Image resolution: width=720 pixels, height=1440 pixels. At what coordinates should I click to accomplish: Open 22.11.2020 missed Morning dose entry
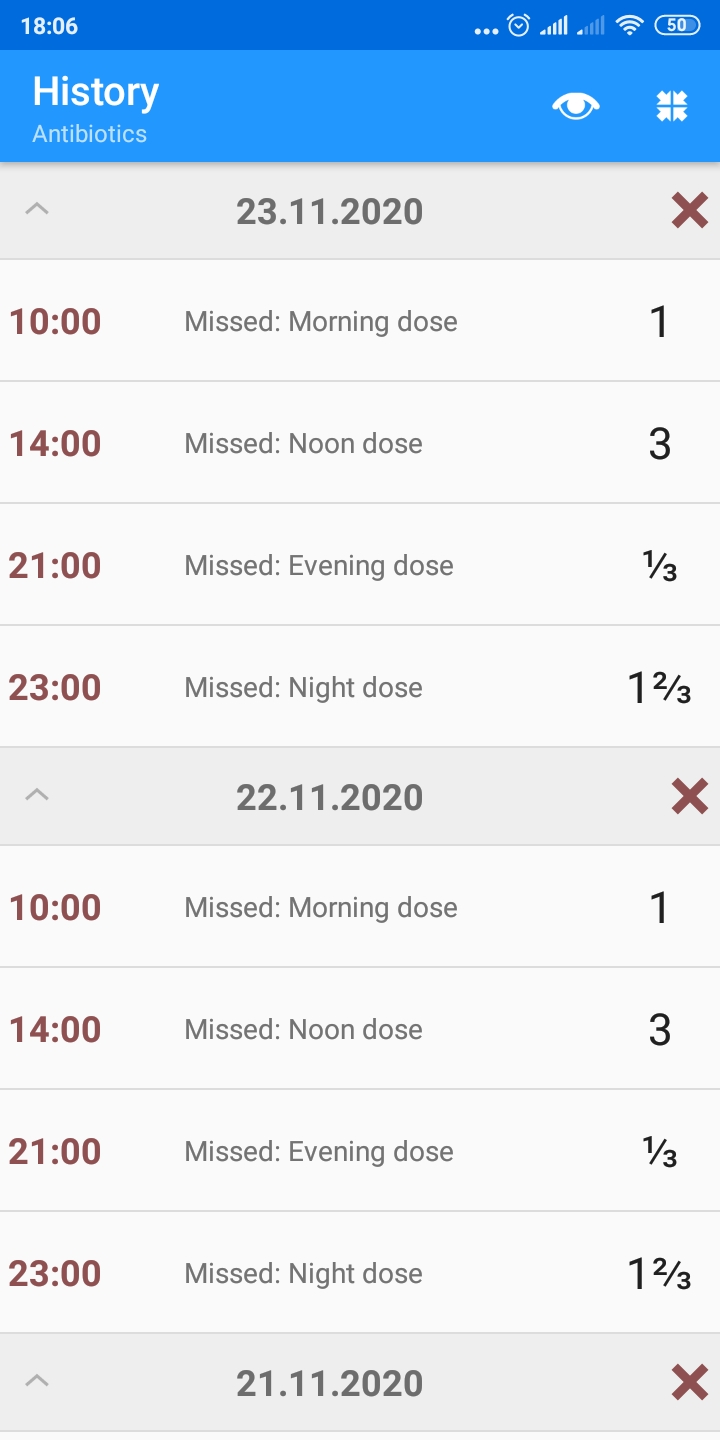(x=360, y=907)
